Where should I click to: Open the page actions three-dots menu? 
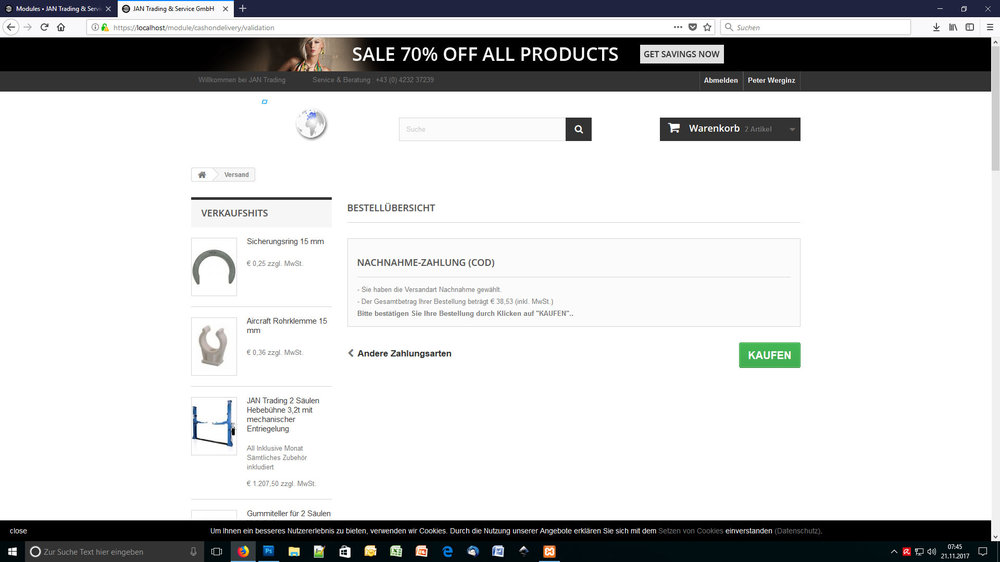(x=677, y=27)
